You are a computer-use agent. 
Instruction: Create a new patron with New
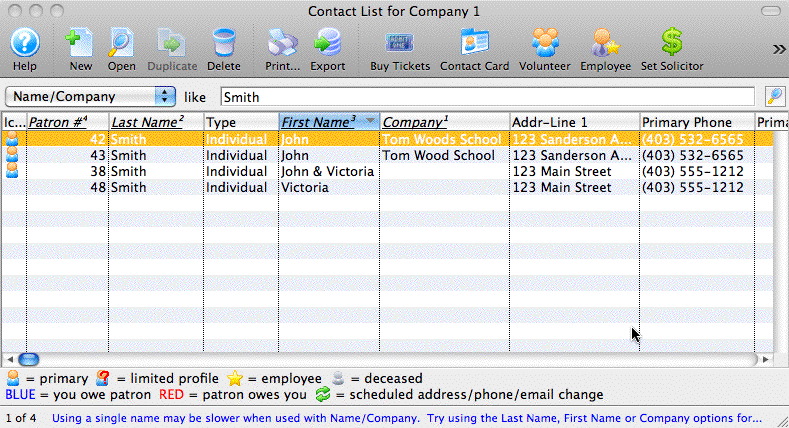[81, 43]
